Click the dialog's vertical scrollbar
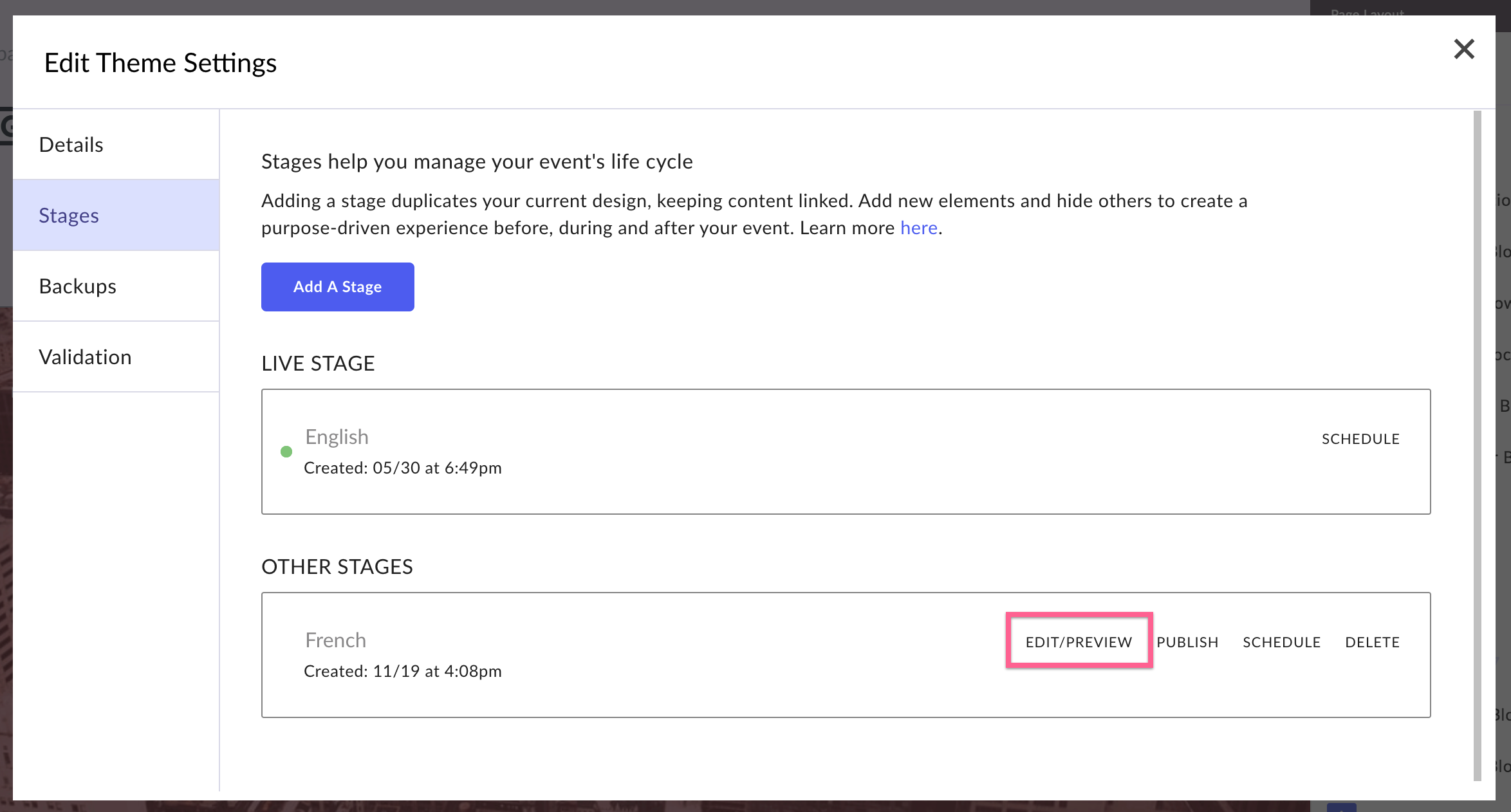 pos(1478,445)
